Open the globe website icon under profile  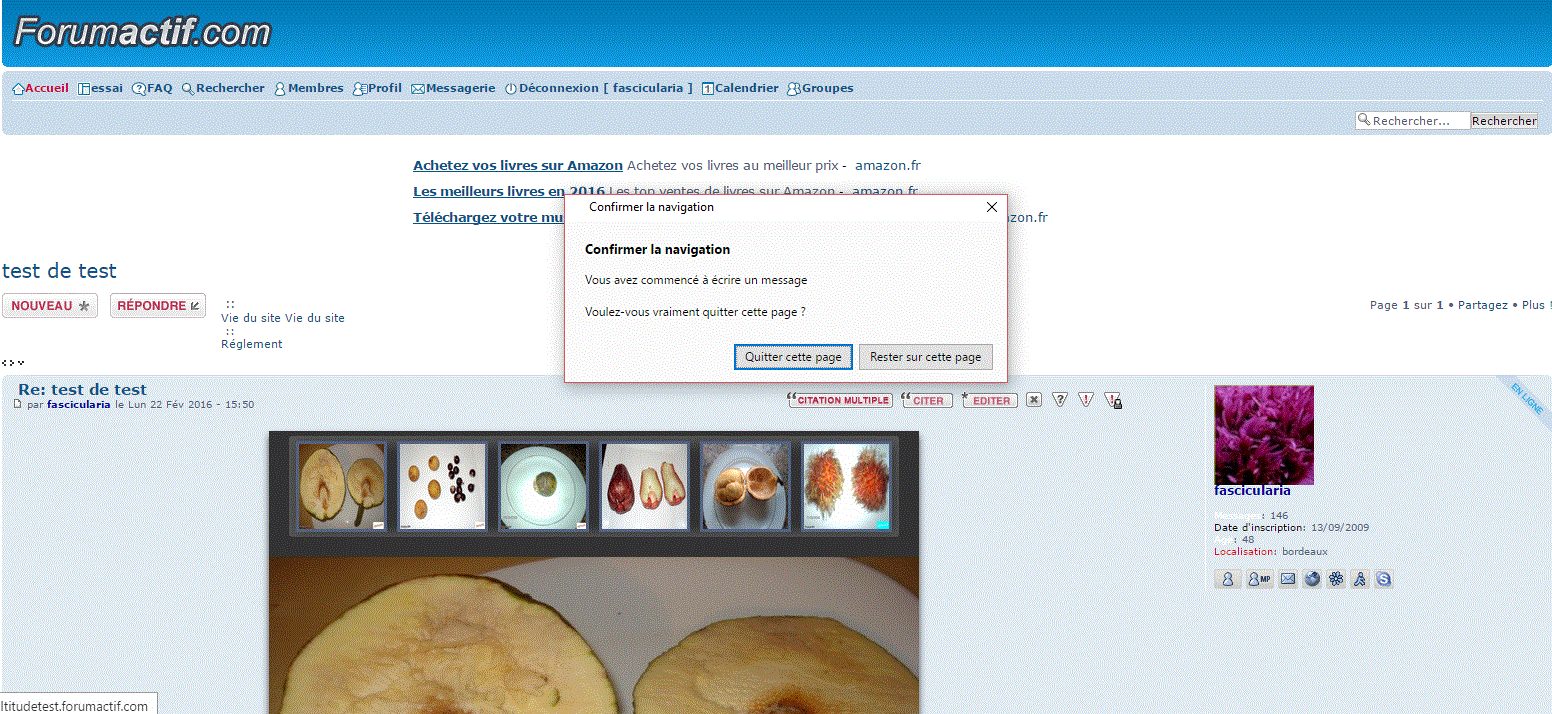(x=1312, y=579)
